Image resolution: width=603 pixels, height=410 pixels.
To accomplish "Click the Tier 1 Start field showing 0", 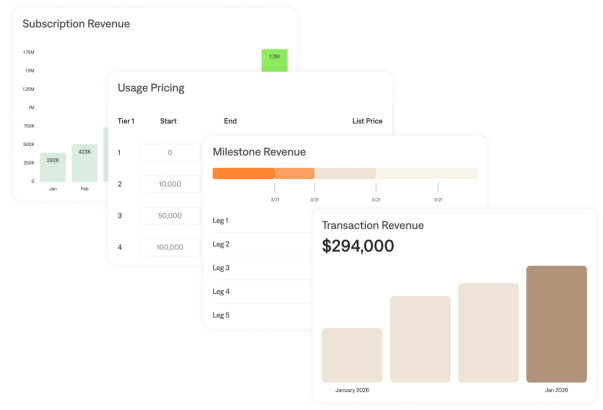I will 169,152.
